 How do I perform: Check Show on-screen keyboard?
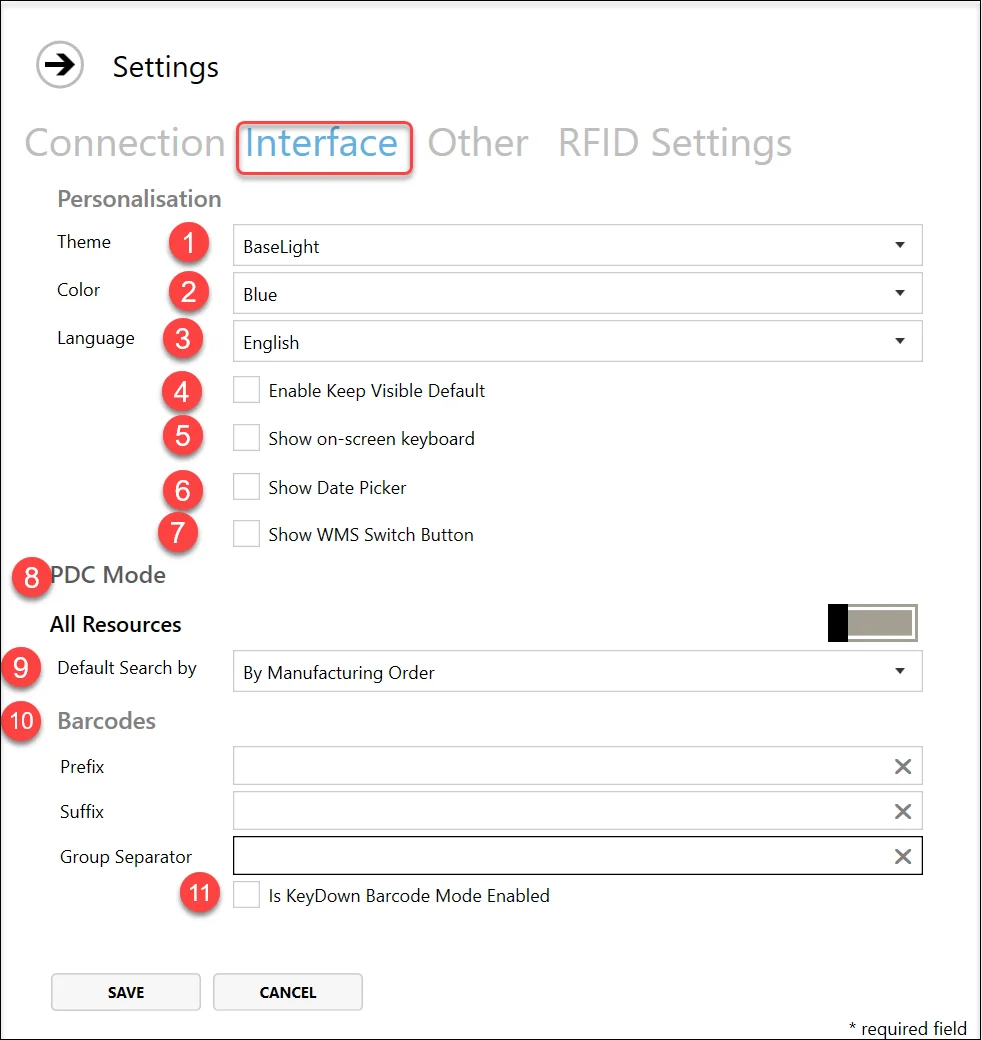click(x=246, y=438)
